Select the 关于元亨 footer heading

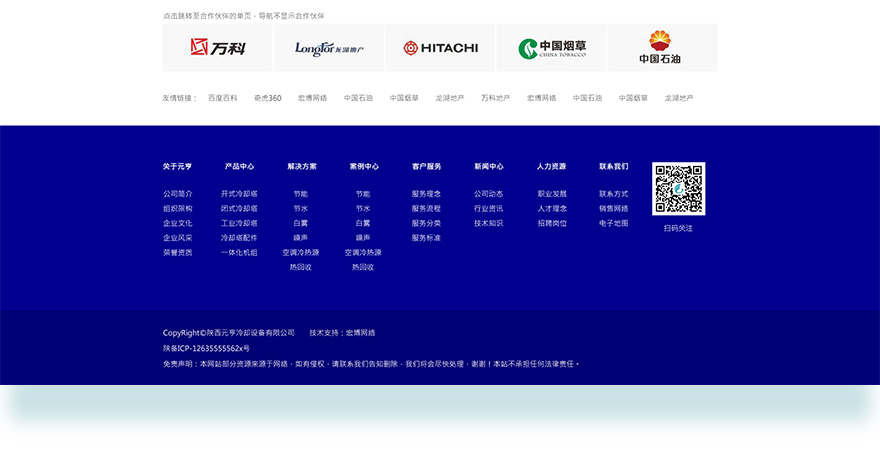pos(177,166)
